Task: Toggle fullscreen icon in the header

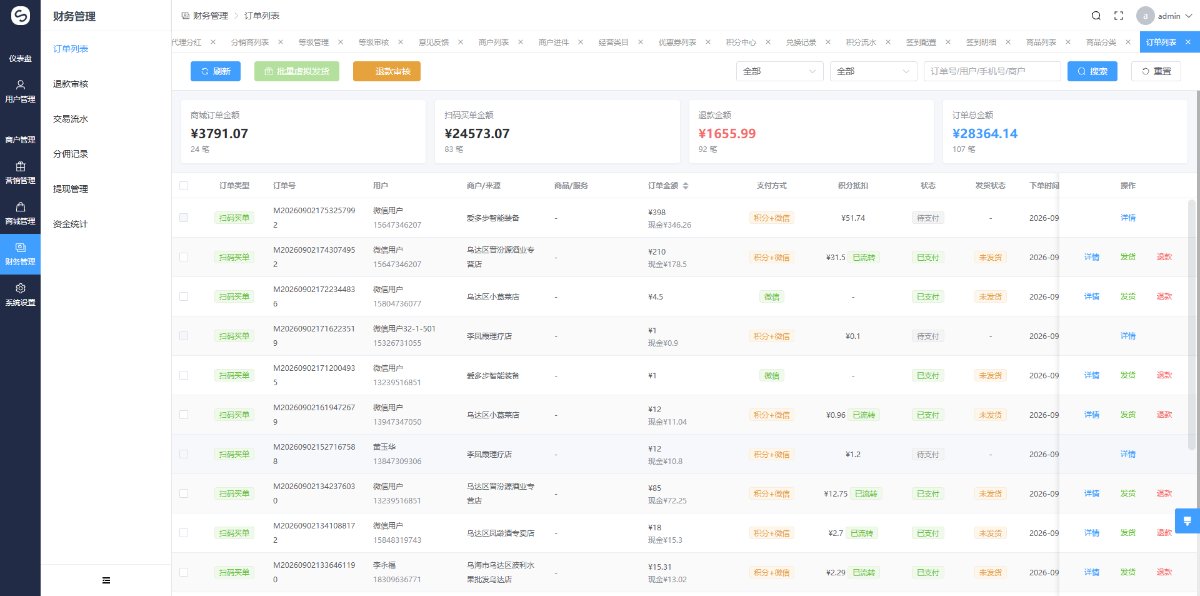Action: [x=1118, y=16]
